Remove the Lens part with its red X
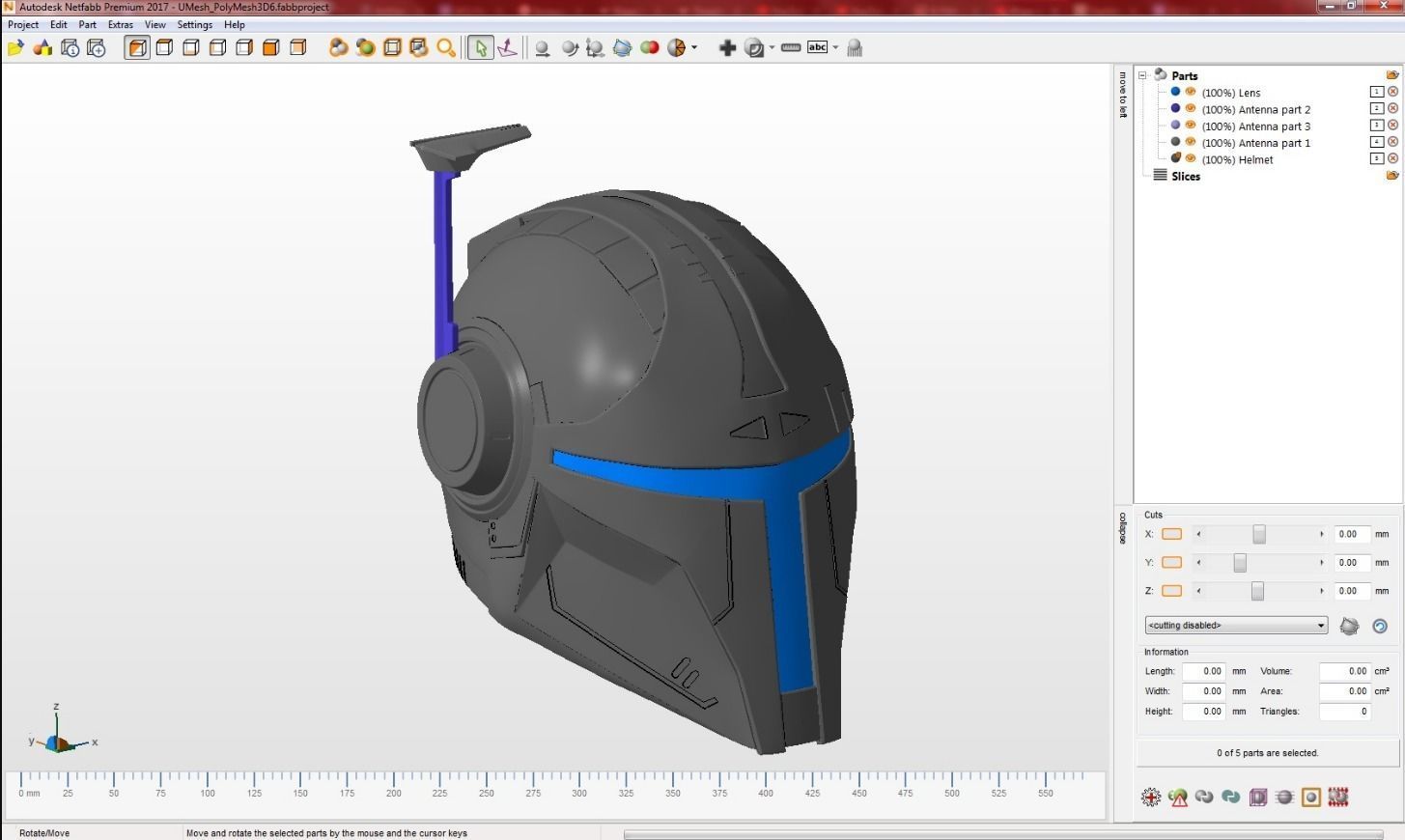Viewport: 1405px width, 840px height. point(1392,92)
